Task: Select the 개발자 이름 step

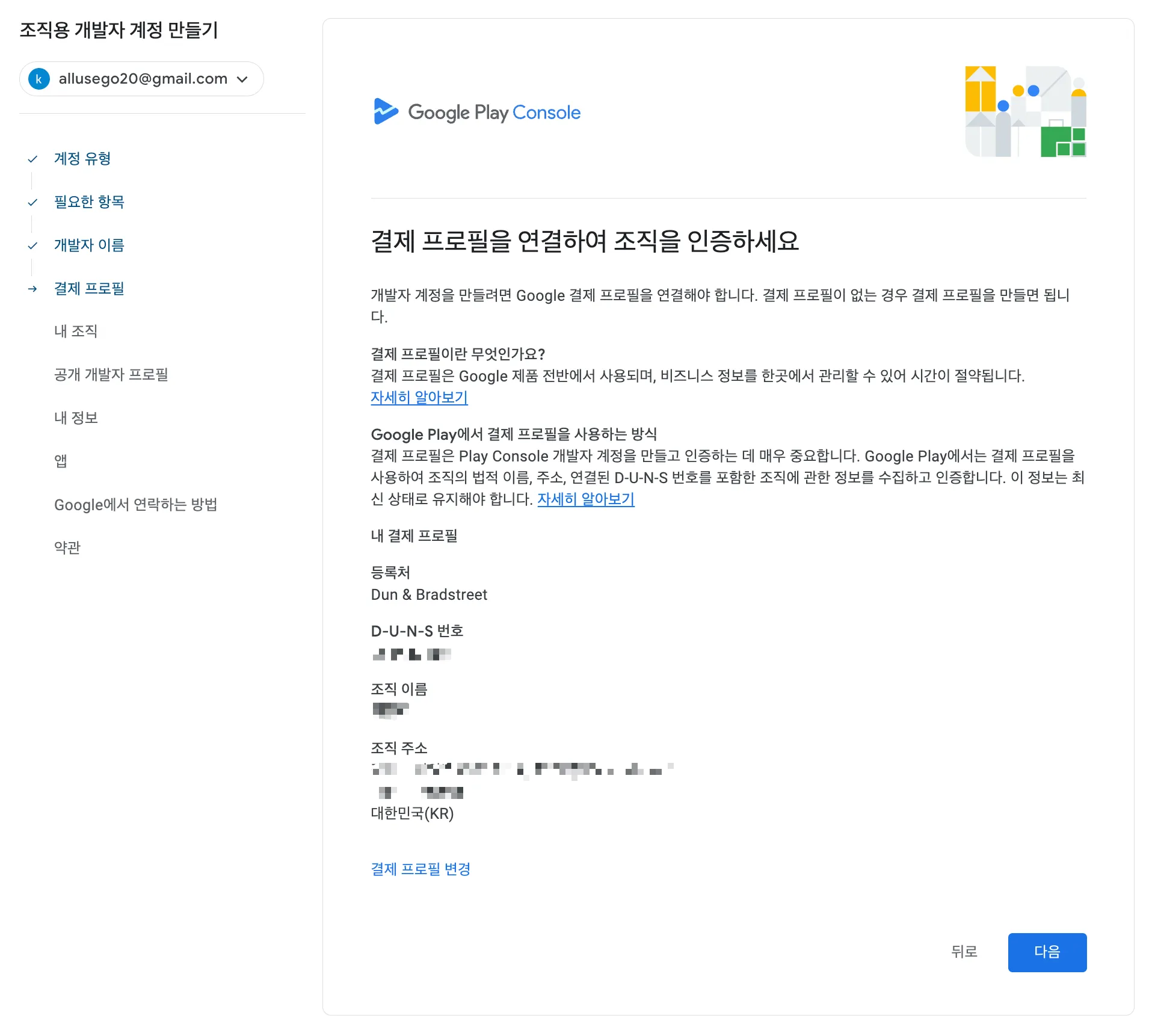Action: [x=89, y=245]
